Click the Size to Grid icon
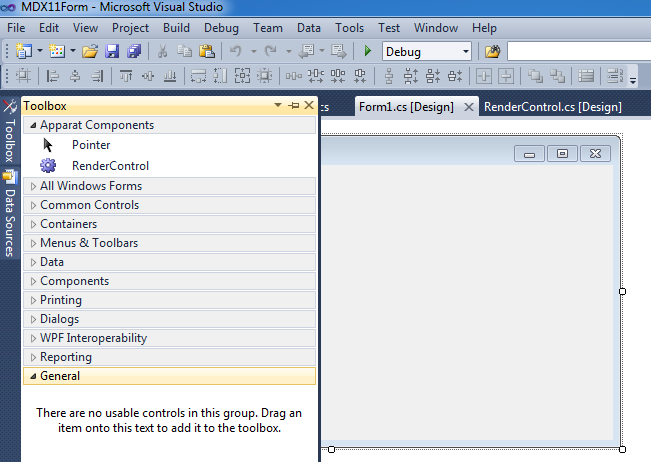Screen dimensions: 651x462 click(264, 76)
